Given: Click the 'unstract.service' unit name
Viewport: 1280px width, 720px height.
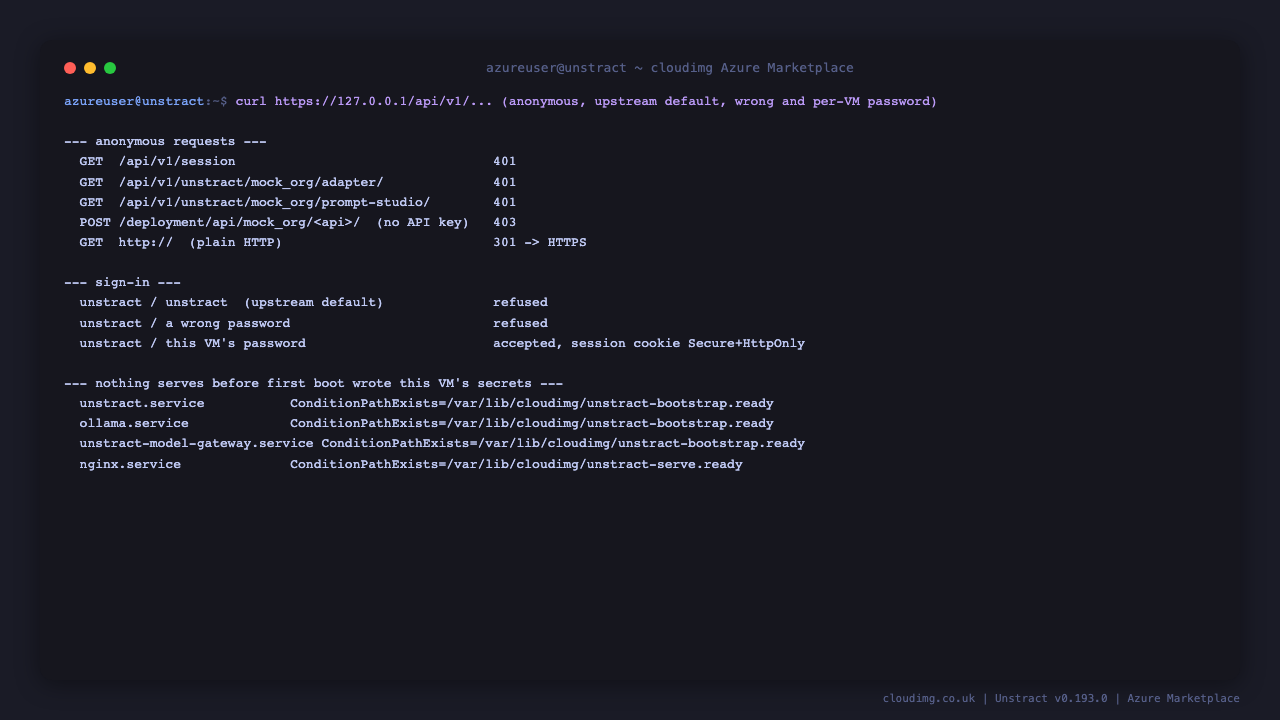Looking at the screenshot, I should tap(142, 403).
